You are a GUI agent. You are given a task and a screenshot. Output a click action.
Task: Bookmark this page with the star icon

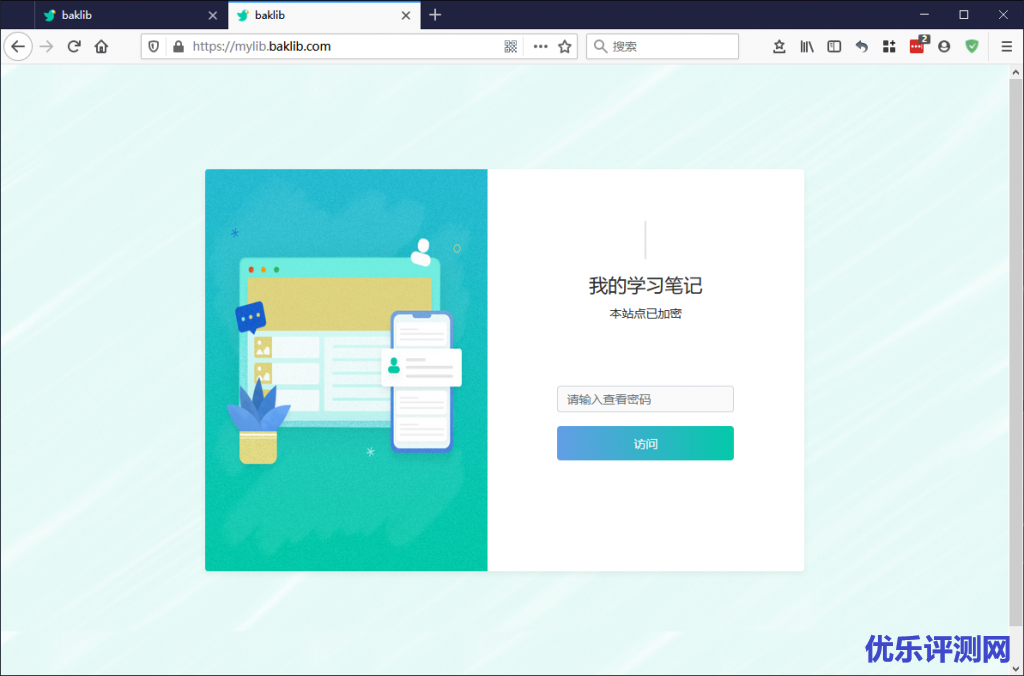pos(565,46)
